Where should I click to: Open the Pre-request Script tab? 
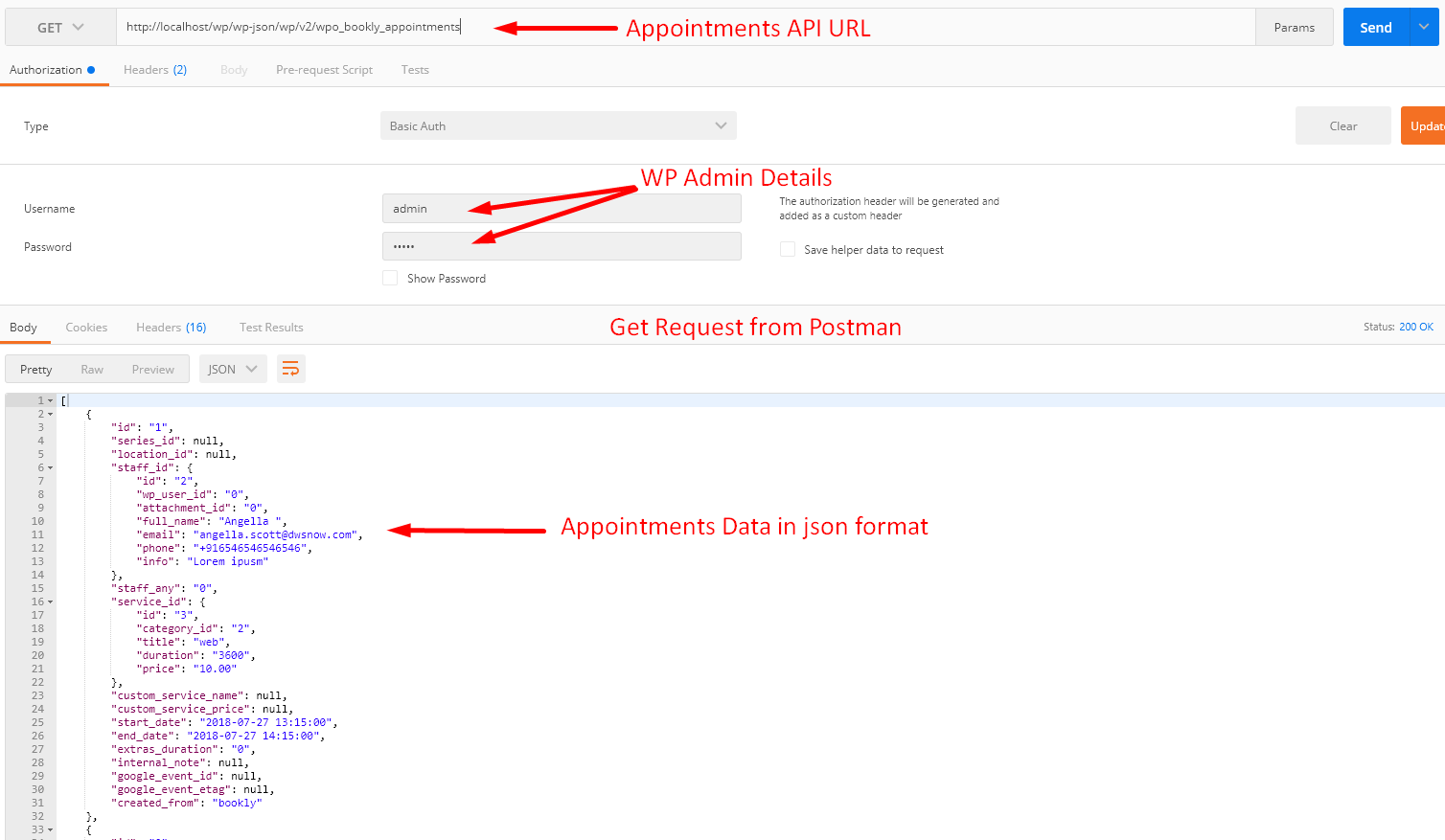tap(324, 70)
